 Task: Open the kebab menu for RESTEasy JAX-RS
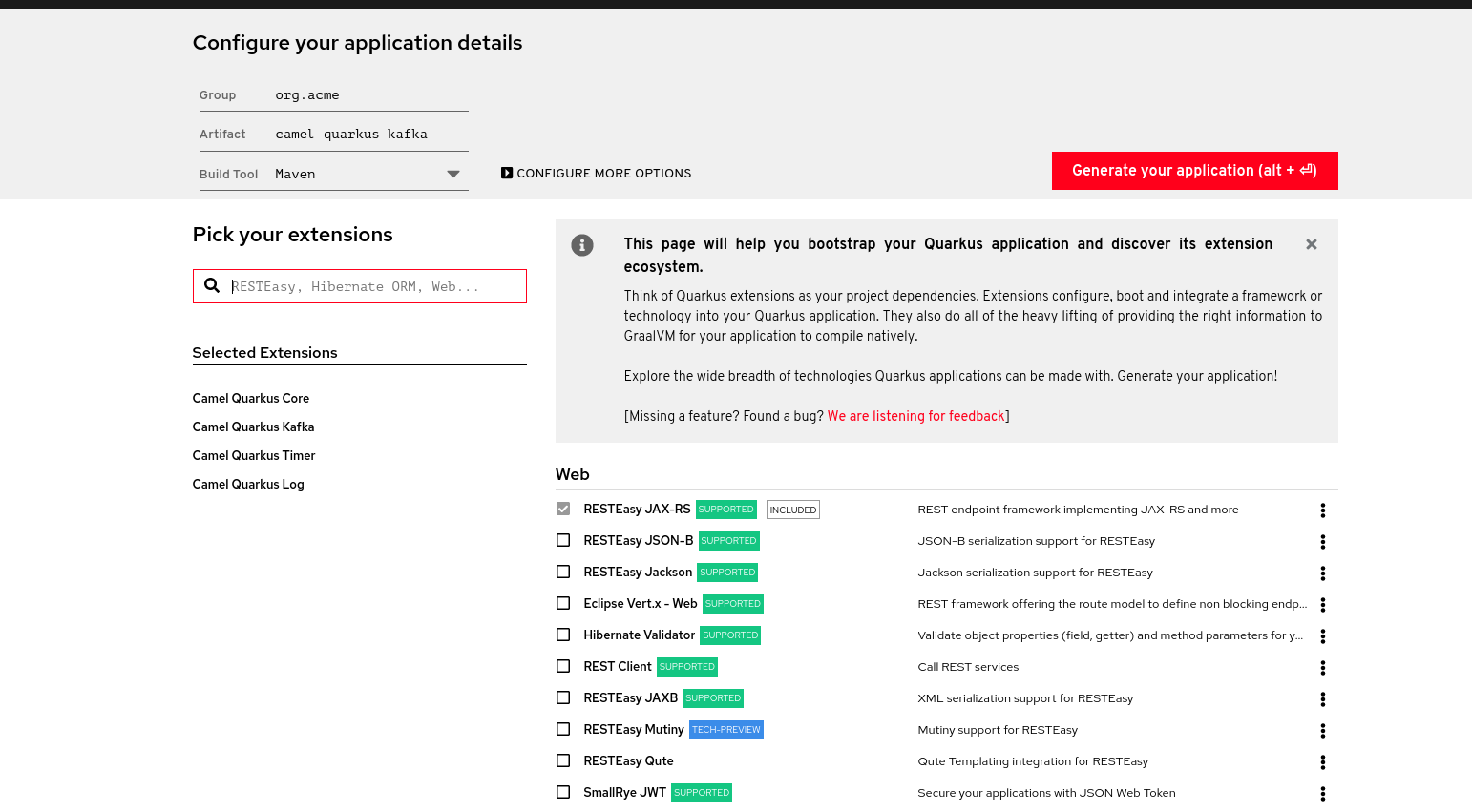click(x=1322, y=510)
